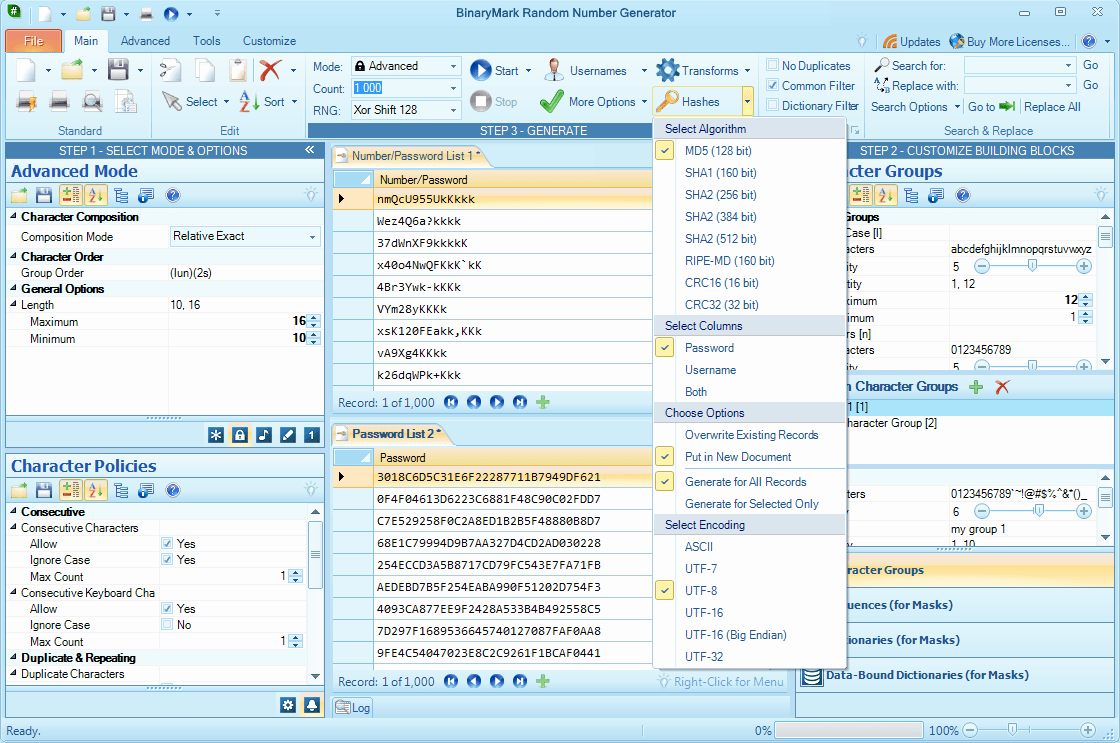
Task: Click the green plus icon next to Character Groups
Action: [x=976, y=387]
